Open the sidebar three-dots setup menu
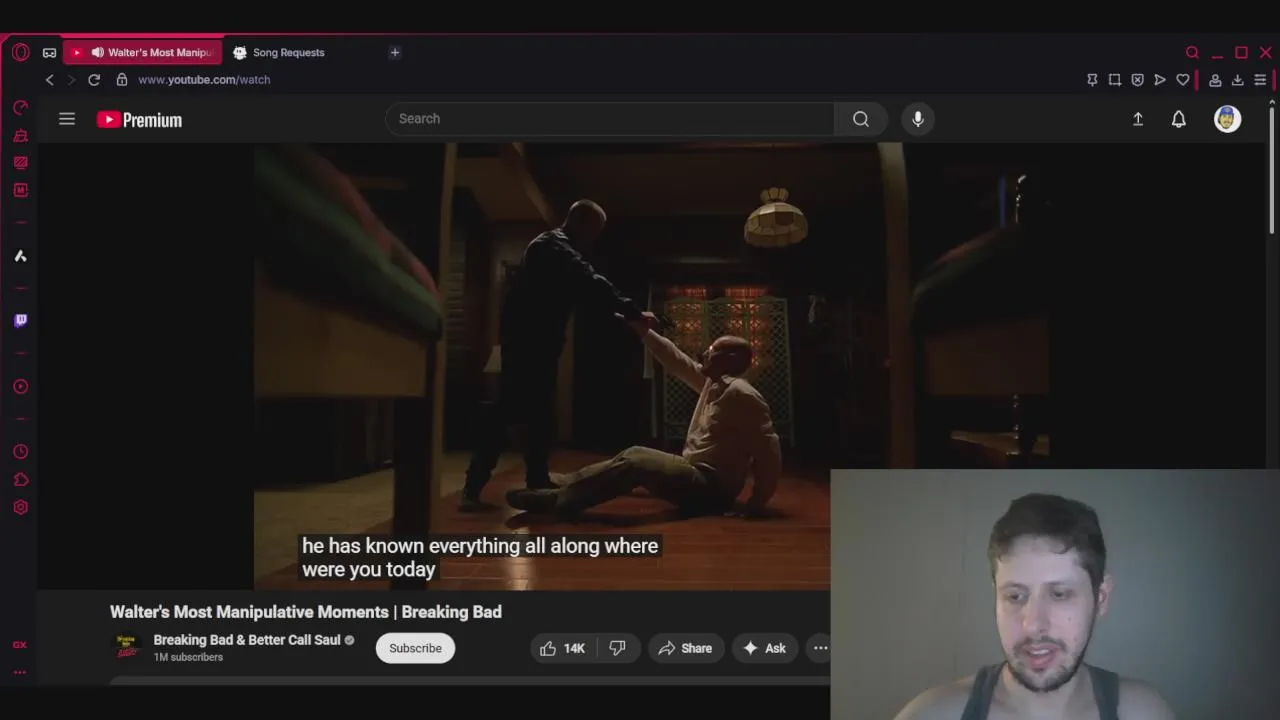Viewport: 1280px width, 720px height. [x=20, y=672]
